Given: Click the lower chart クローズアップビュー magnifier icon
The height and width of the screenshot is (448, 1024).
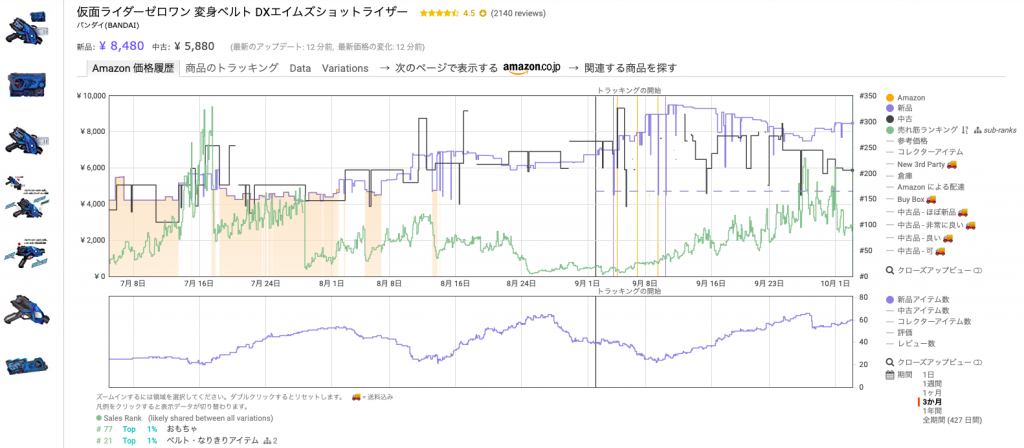Looking at the screenshot, I should click(x=890, y=361).
